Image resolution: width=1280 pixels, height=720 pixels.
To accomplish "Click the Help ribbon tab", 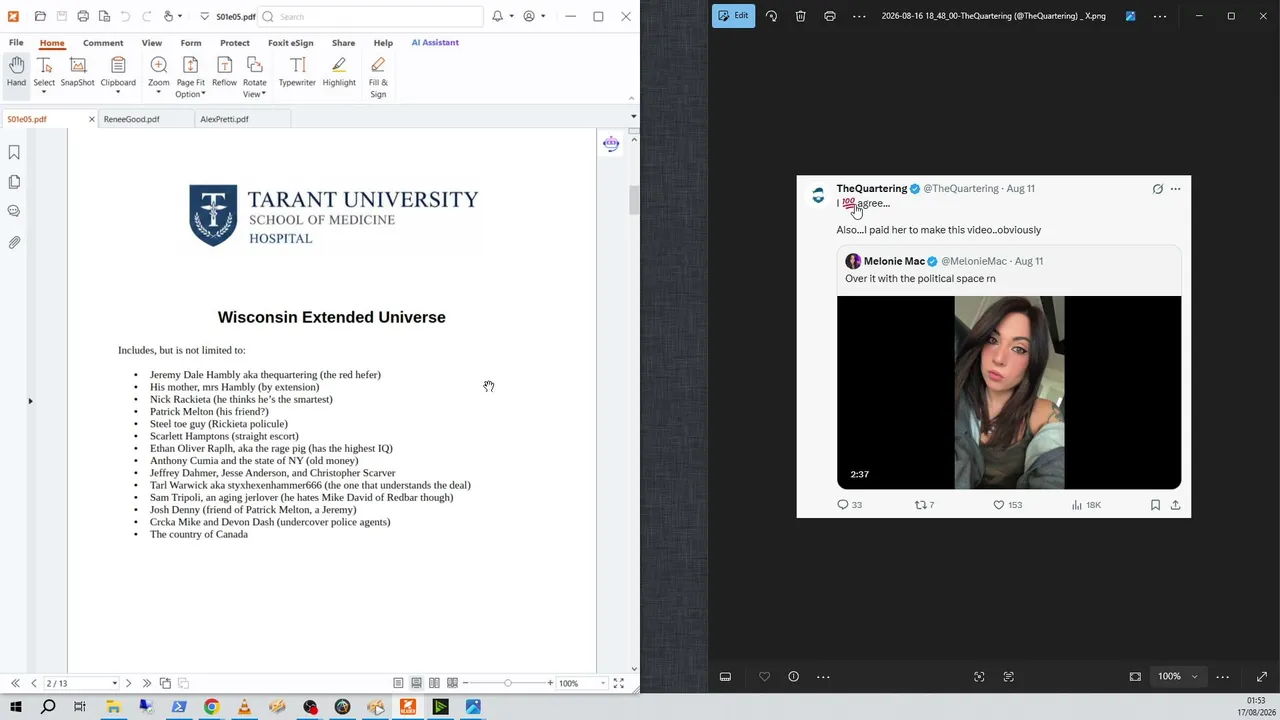I will pyautogui.click(x=383, y=43).
